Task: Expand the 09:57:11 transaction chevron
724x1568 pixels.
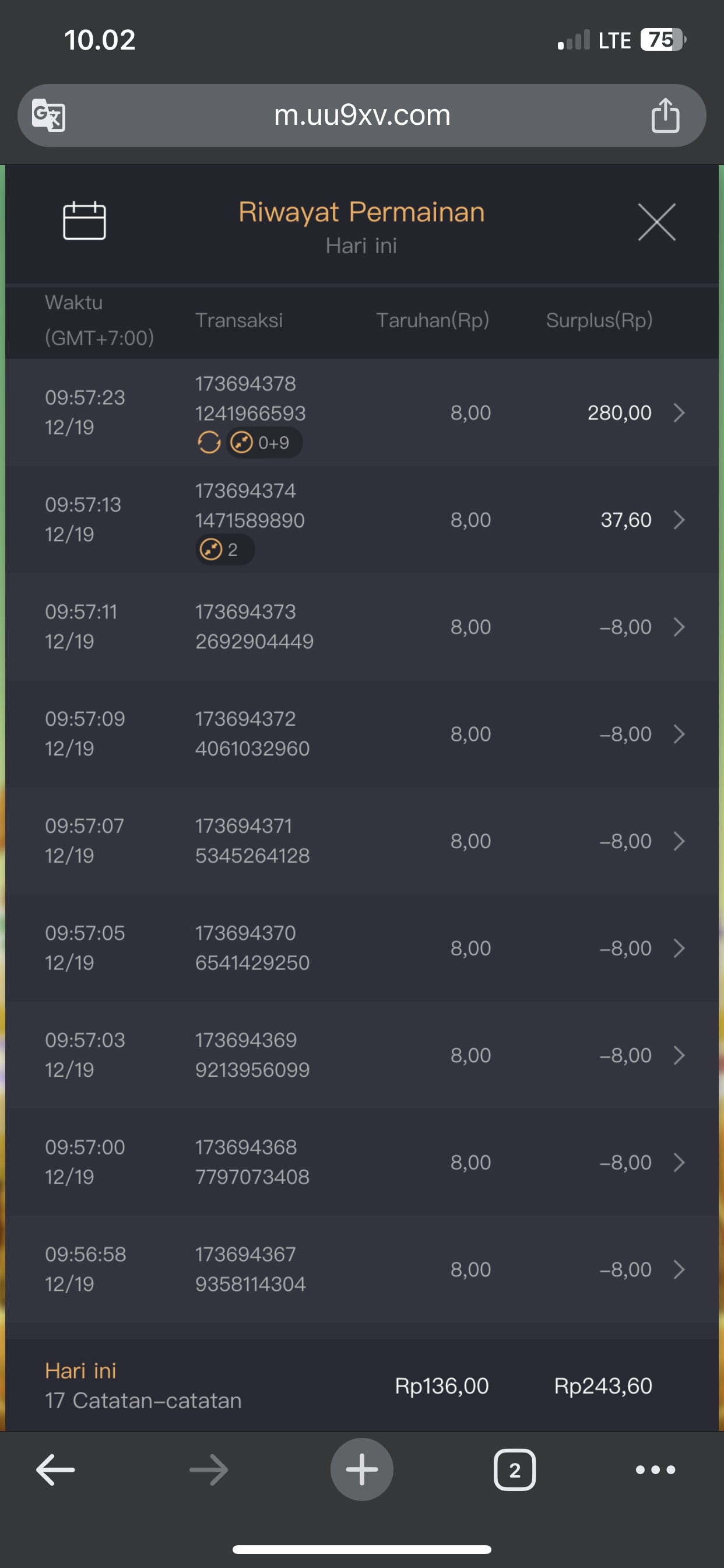Action: coord(679,627)
